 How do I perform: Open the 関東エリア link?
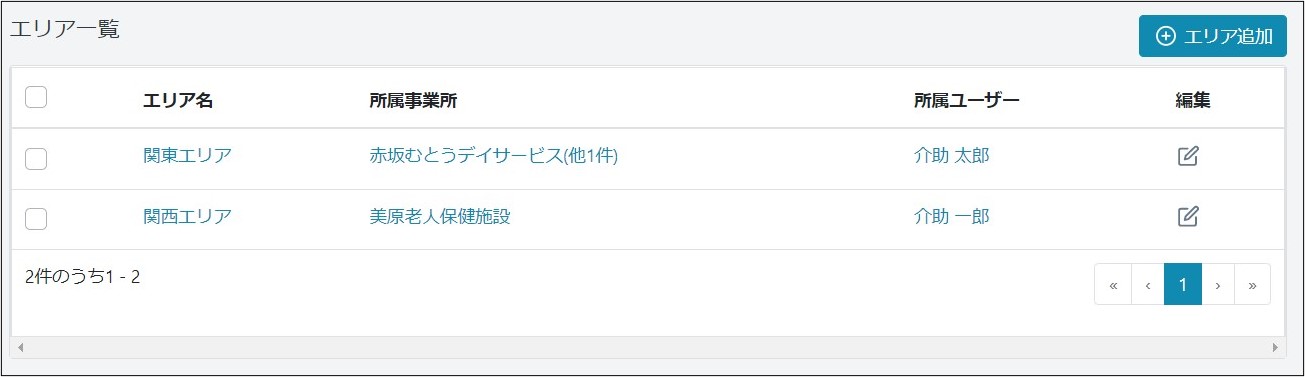tap(187, 155)
